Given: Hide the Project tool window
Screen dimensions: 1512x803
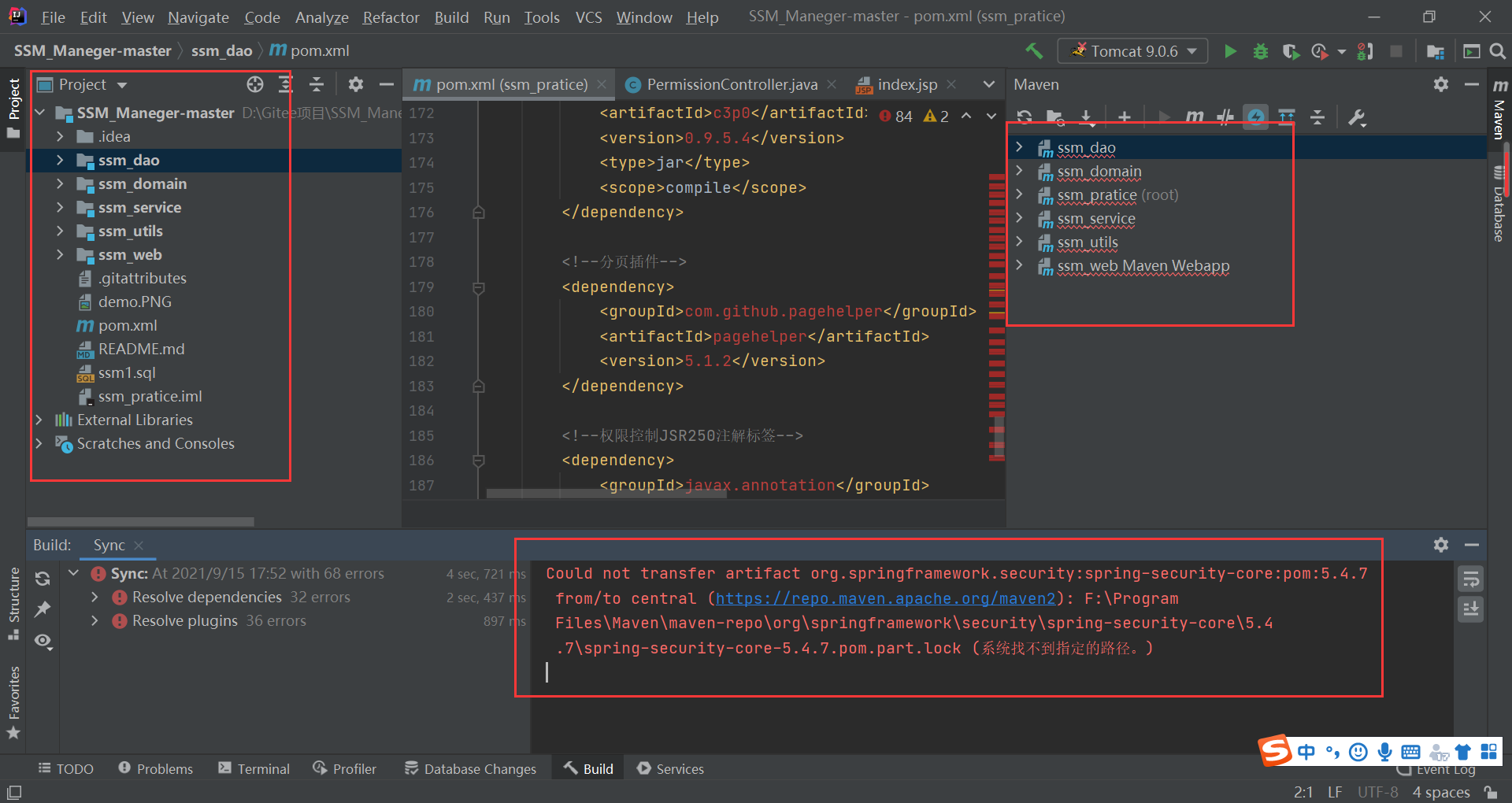Looking at the screenshot, I should coord(386,84).
